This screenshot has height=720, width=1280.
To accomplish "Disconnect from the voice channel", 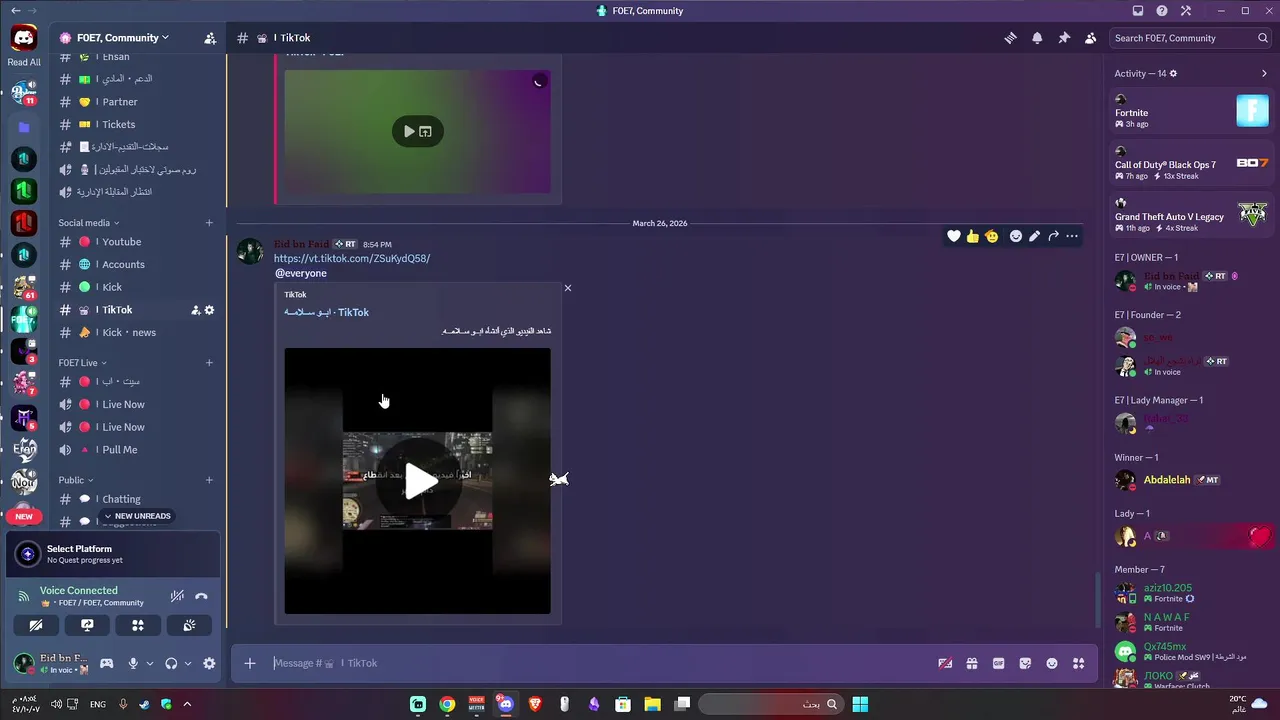I will (x=201, y=596).
